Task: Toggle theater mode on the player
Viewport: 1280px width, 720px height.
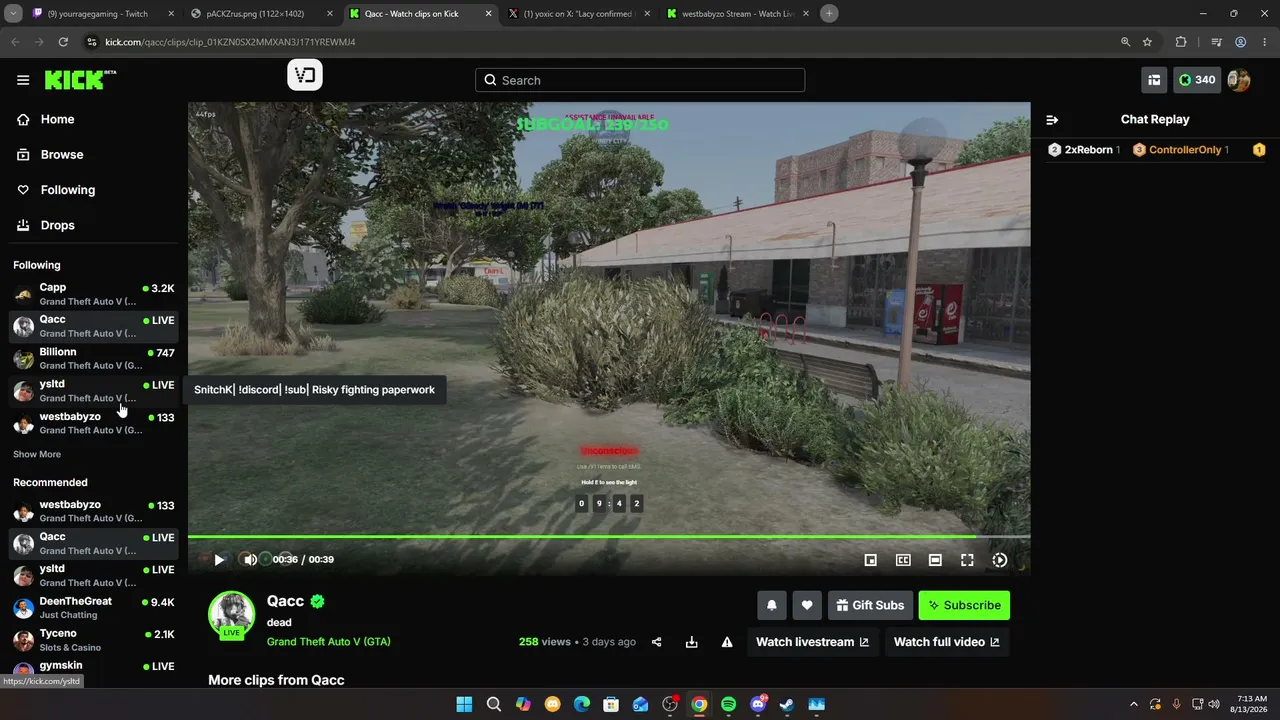Action: (x=935, y=560)
